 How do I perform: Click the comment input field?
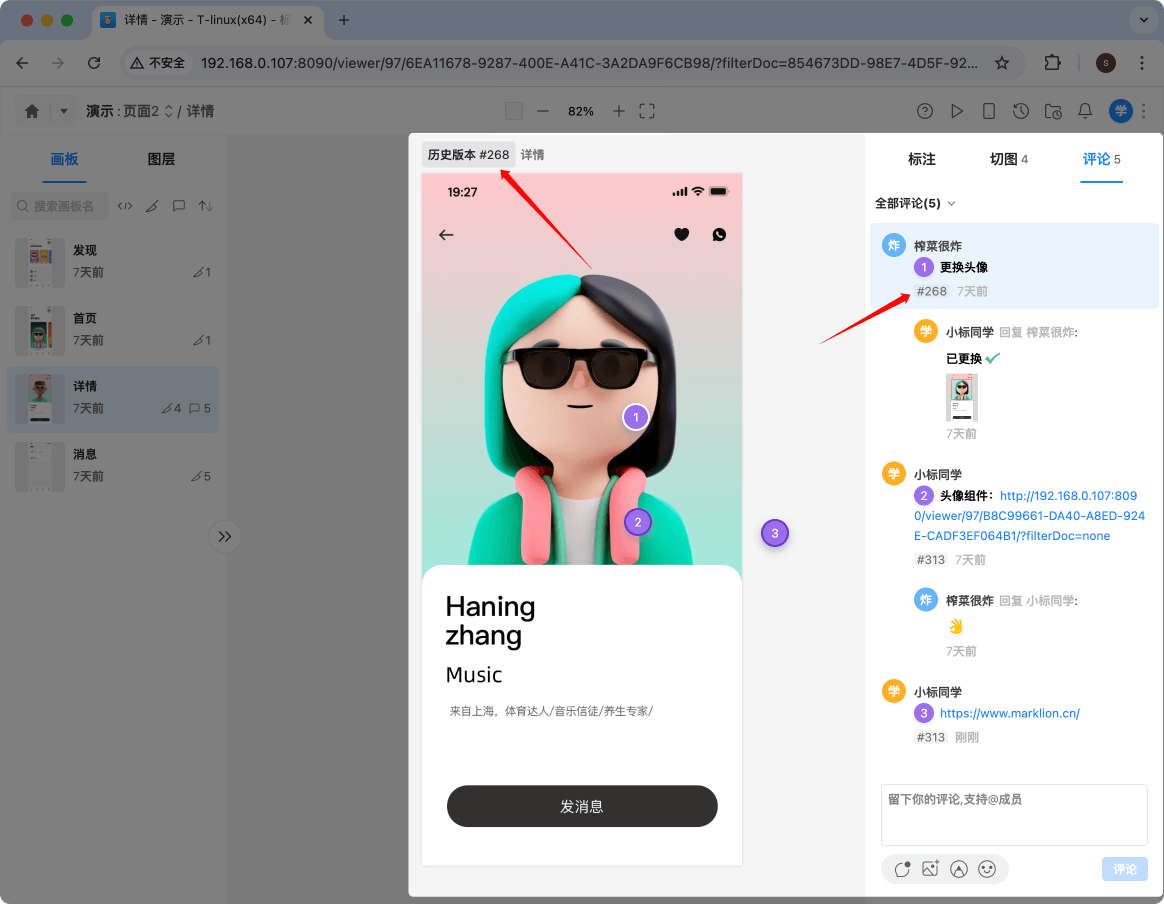[1013, 815]
